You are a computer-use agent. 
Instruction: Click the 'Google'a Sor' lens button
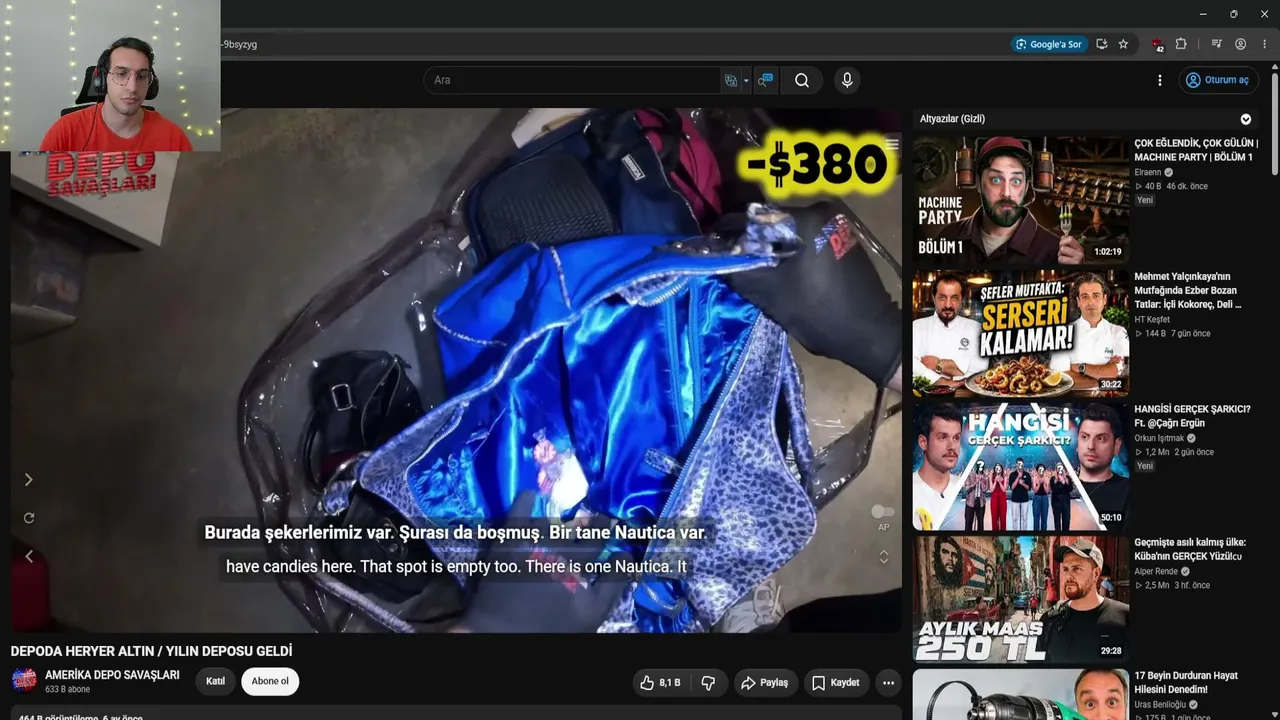tap(1049, 44)
